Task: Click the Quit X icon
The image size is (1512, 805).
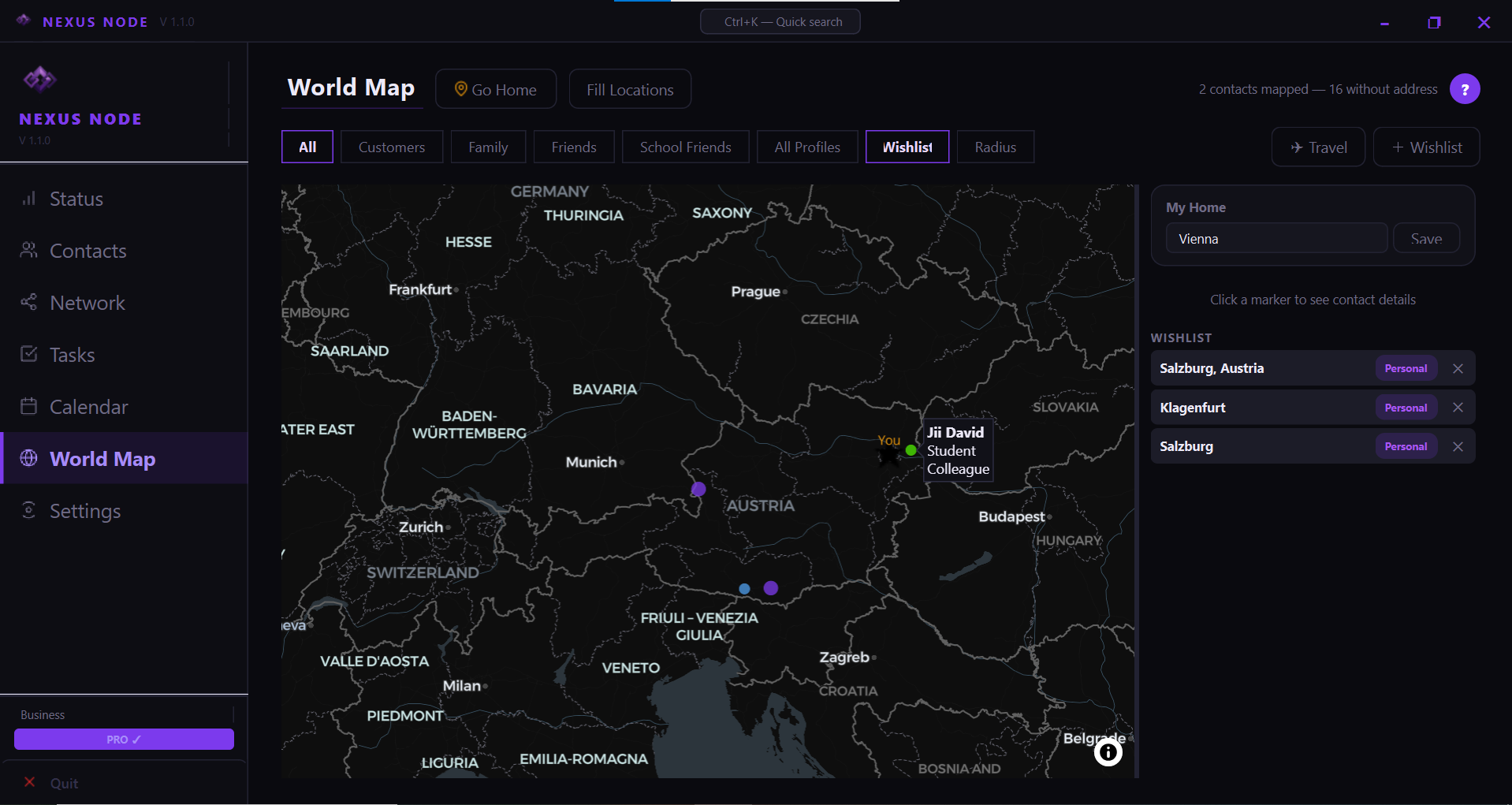Action: (x=29, y=782)
